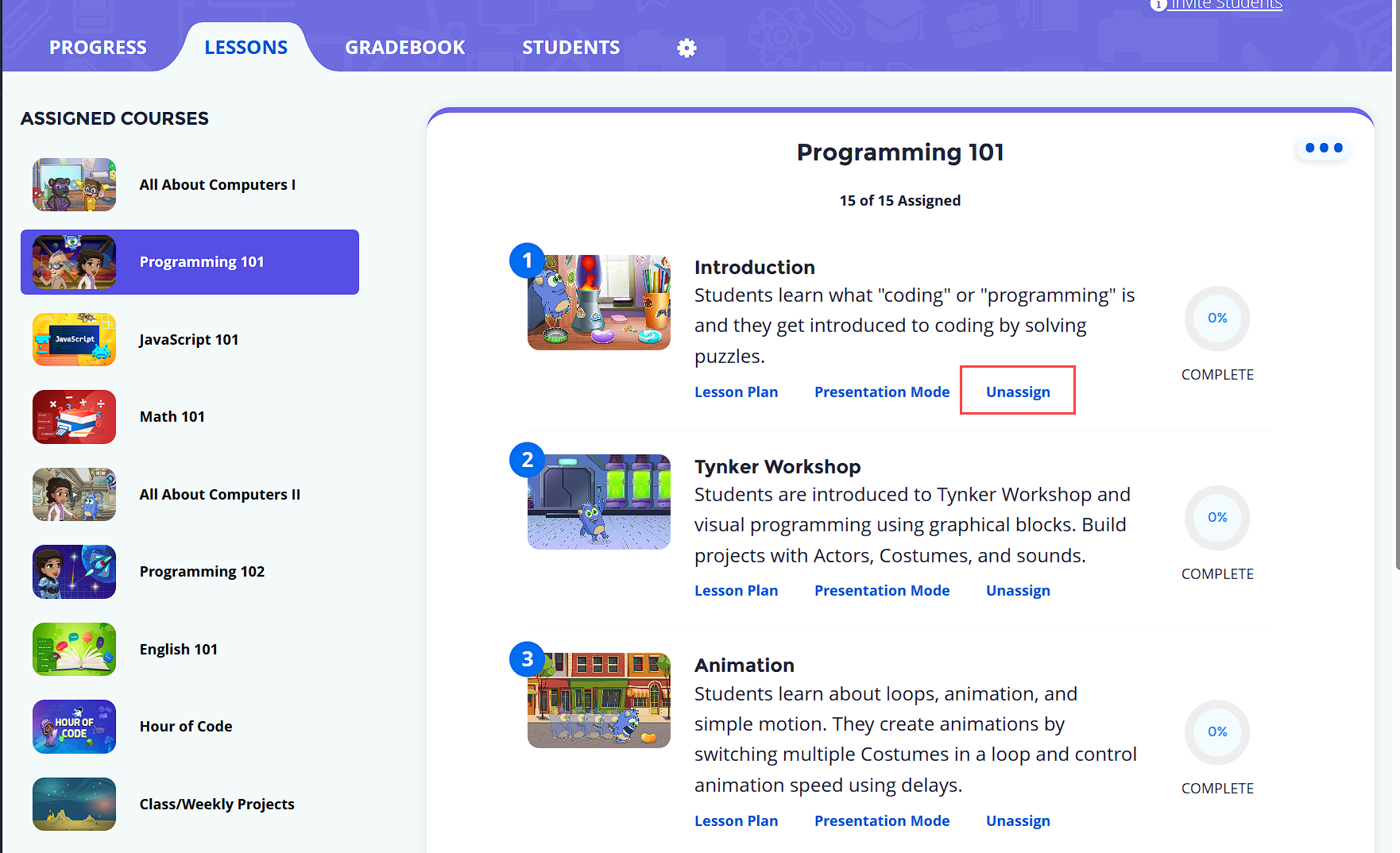Open Presentation Mode for Tynker Workshop
Viewport: 1400px width, 853px height.
click(882, 590)
